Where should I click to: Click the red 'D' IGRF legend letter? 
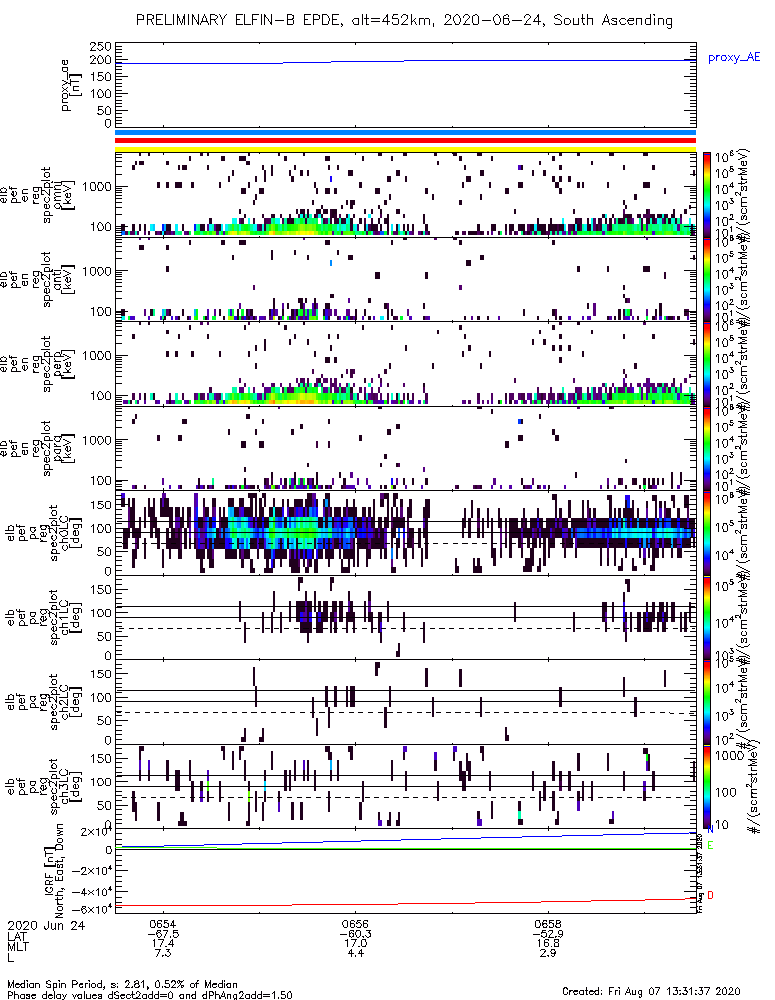[711, 895]
